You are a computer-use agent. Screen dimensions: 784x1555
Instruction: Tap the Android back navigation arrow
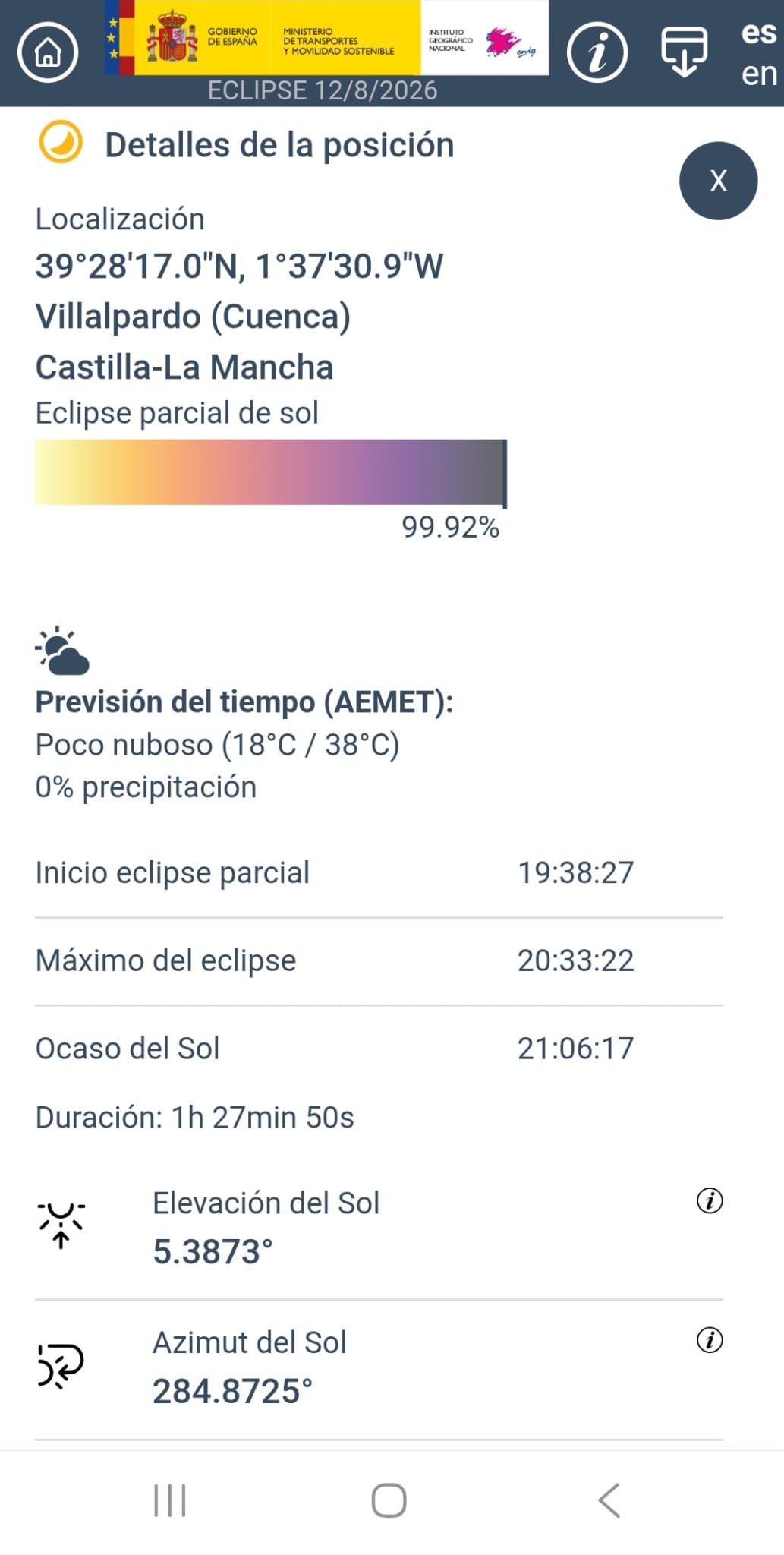(609, 1500)
